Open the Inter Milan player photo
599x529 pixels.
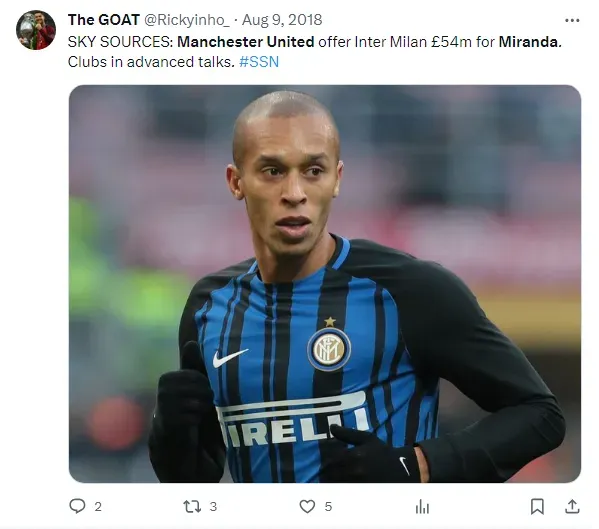(x=325, y=284)
